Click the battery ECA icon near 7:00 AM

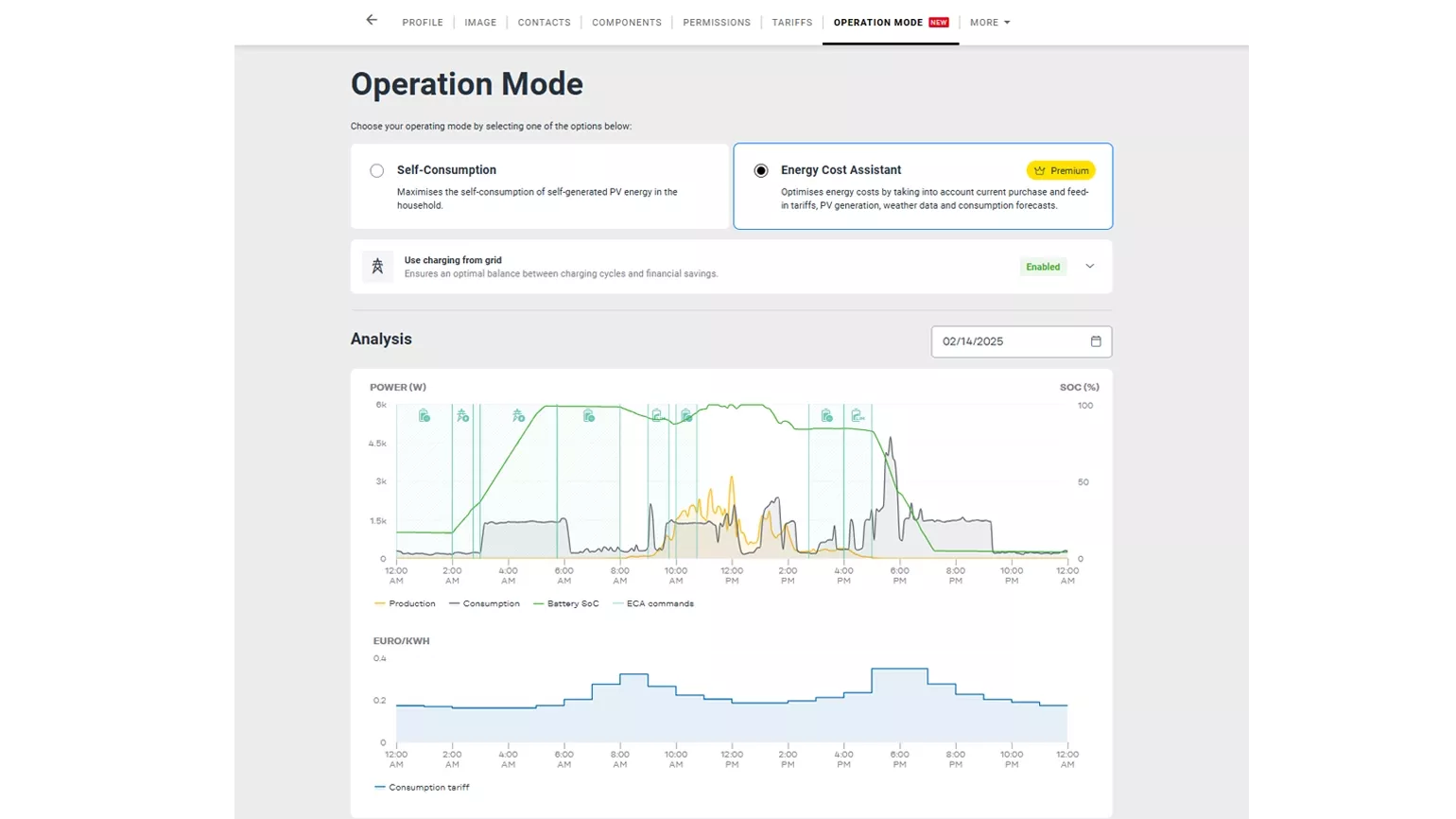point(589,416)
